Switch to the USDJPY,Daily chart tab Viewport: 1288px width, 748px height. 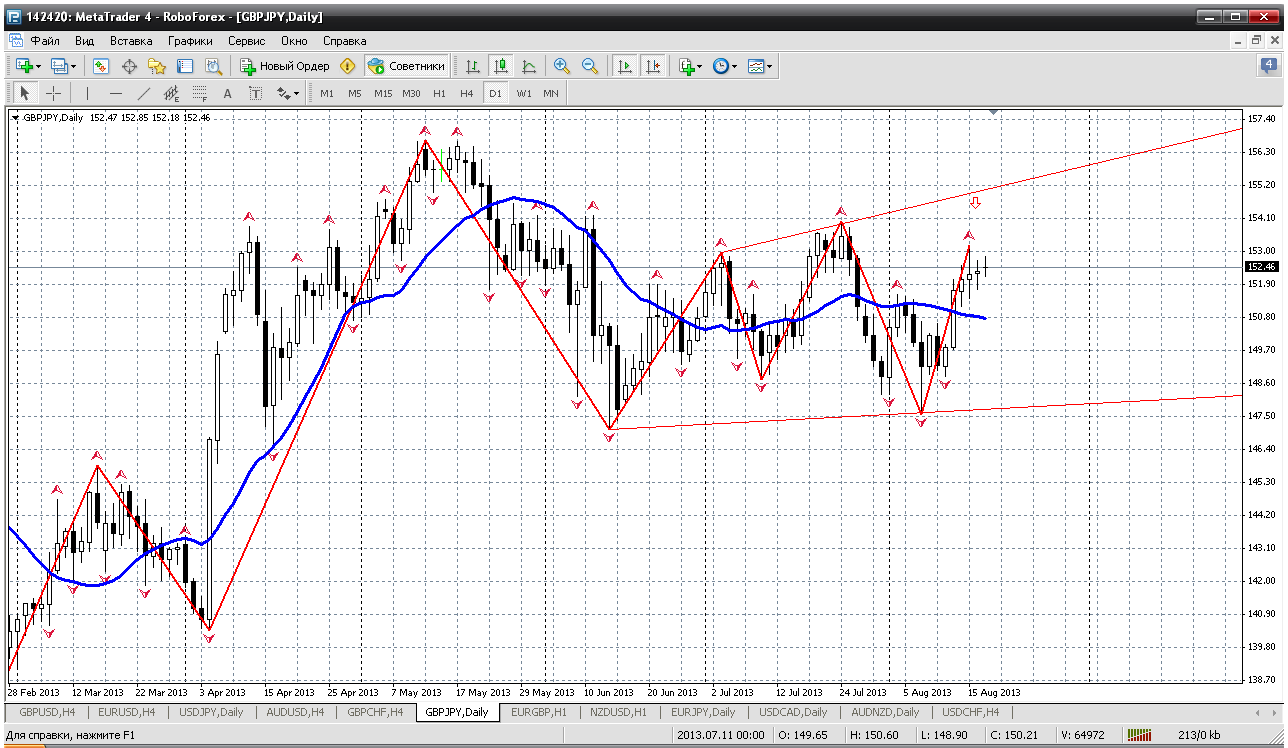209,712
